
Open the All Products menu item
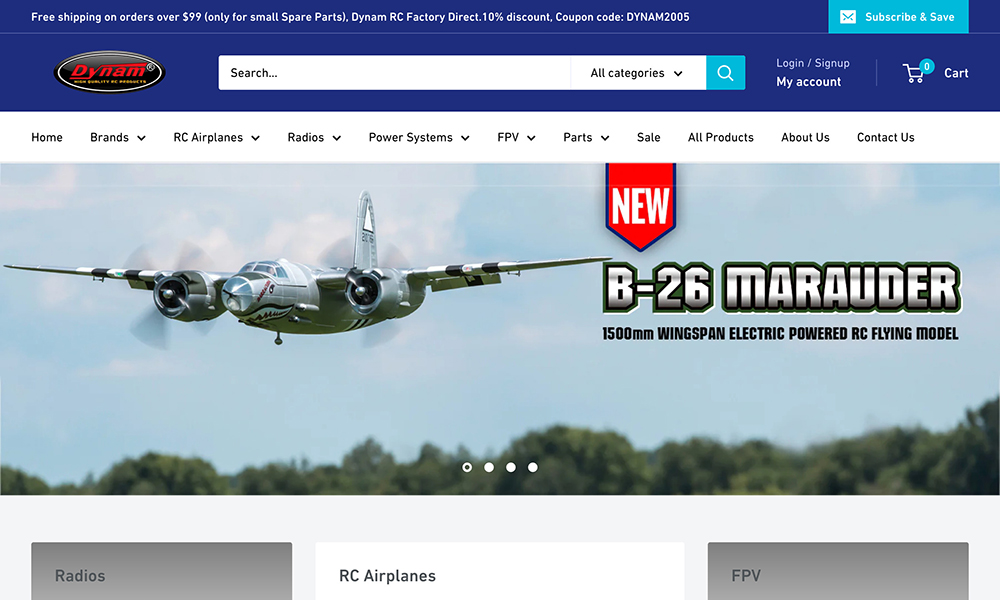(x=721, y=137)
